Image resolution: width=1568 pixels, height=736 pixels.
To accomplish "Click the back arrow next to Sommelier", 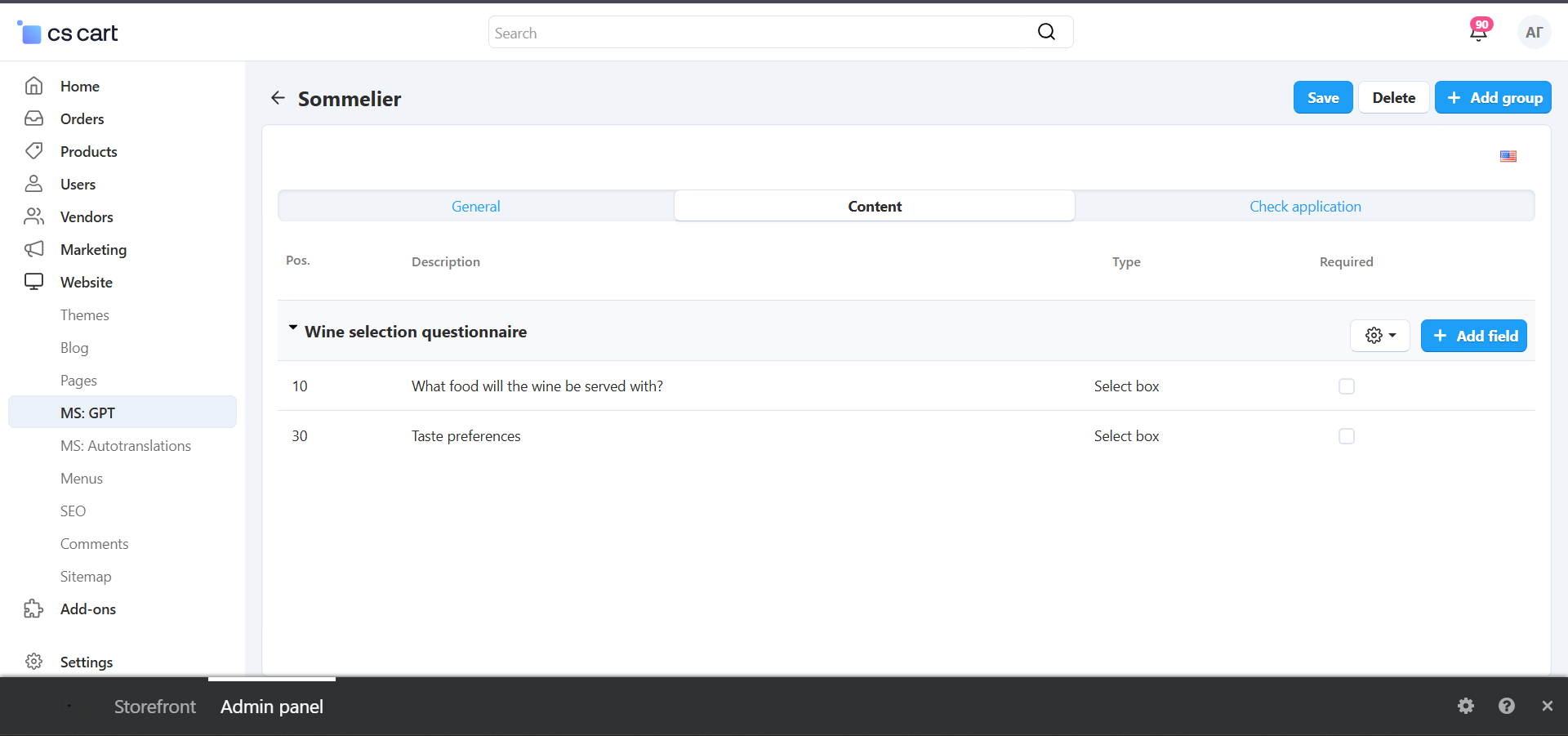I will point(278,98).
